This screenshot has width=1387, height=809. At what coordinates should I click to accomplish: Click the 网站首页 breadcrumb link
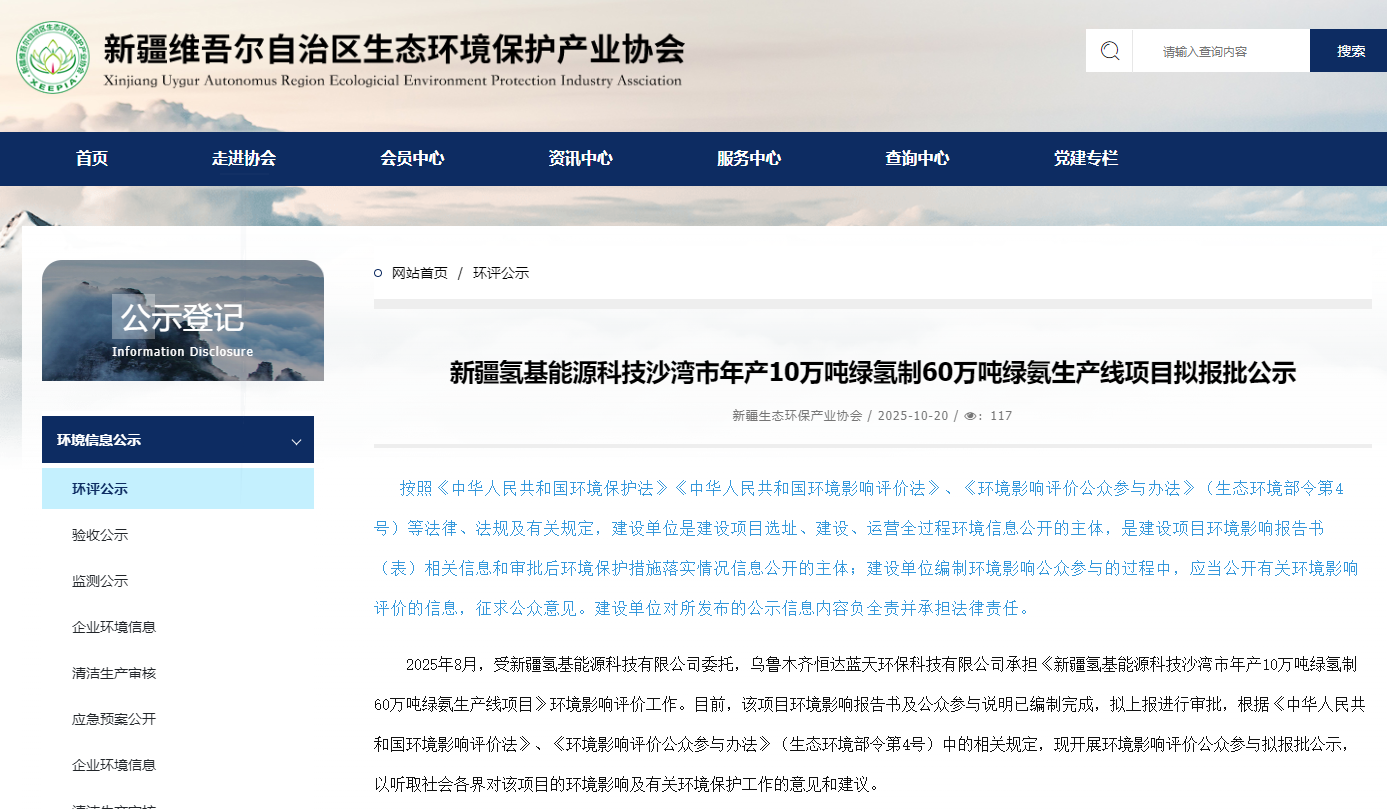pos(419,273)
